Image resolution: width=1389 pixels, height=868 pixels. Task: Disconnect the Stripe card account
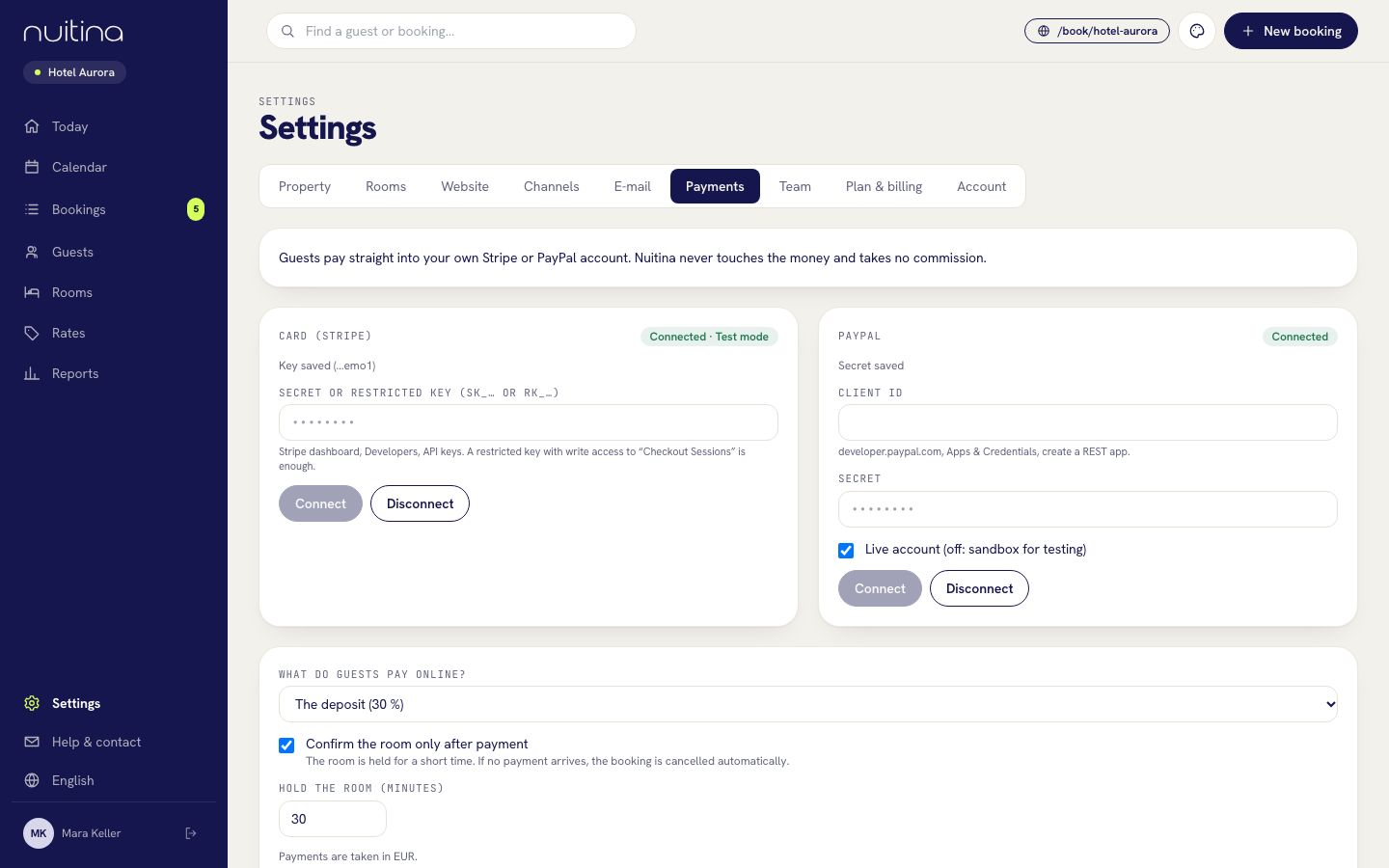(x=420, y=503)
